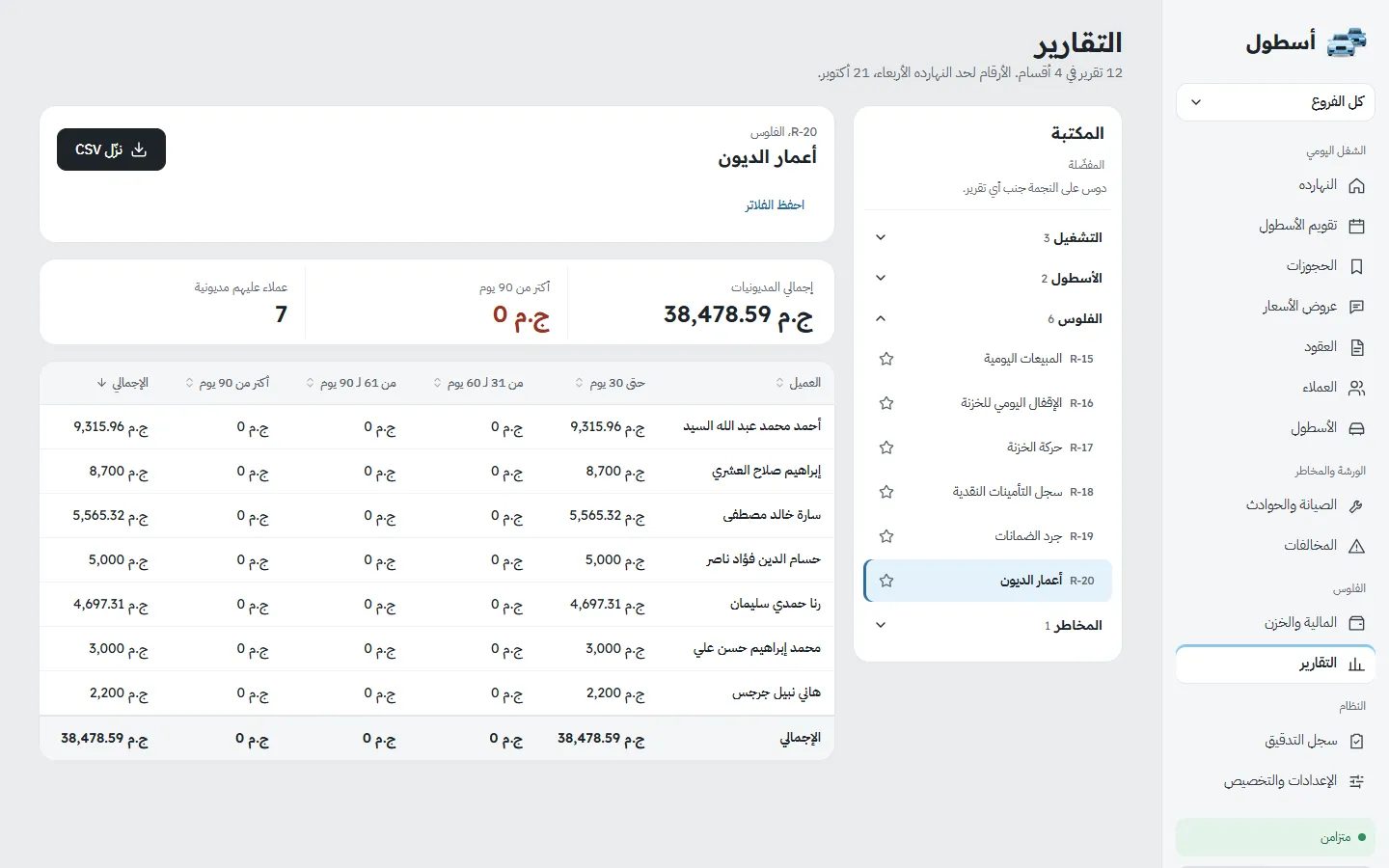Screen dimensions: 1389x868
Task: Click the أسطول cars logo
Action: coord(1348,42)
